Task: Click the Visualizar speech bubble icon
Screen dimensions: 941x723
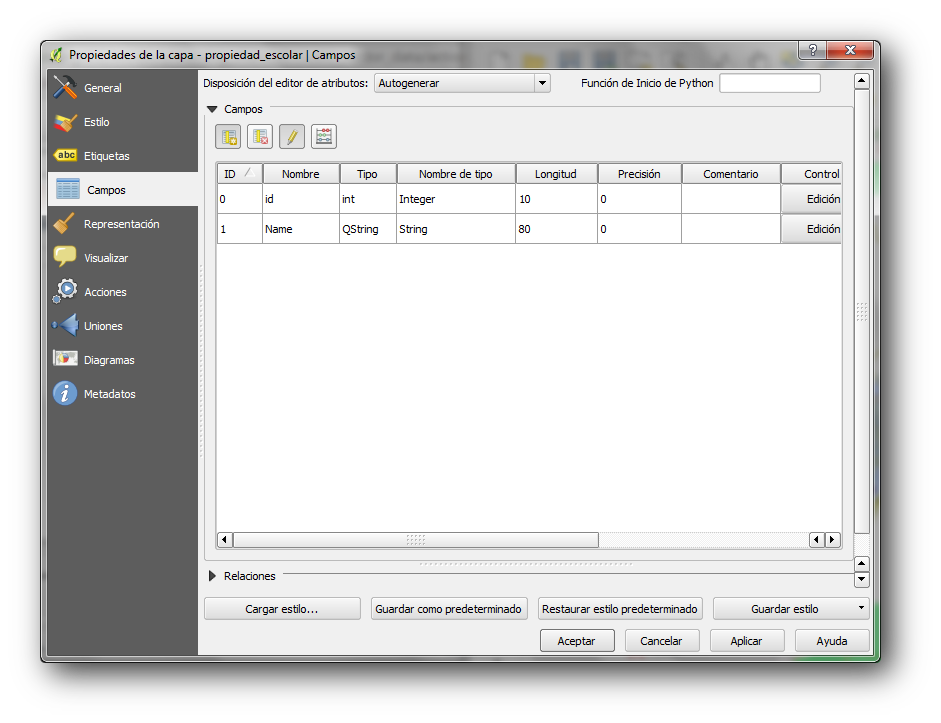Action: pyautogui.click(x=65, y=257)
